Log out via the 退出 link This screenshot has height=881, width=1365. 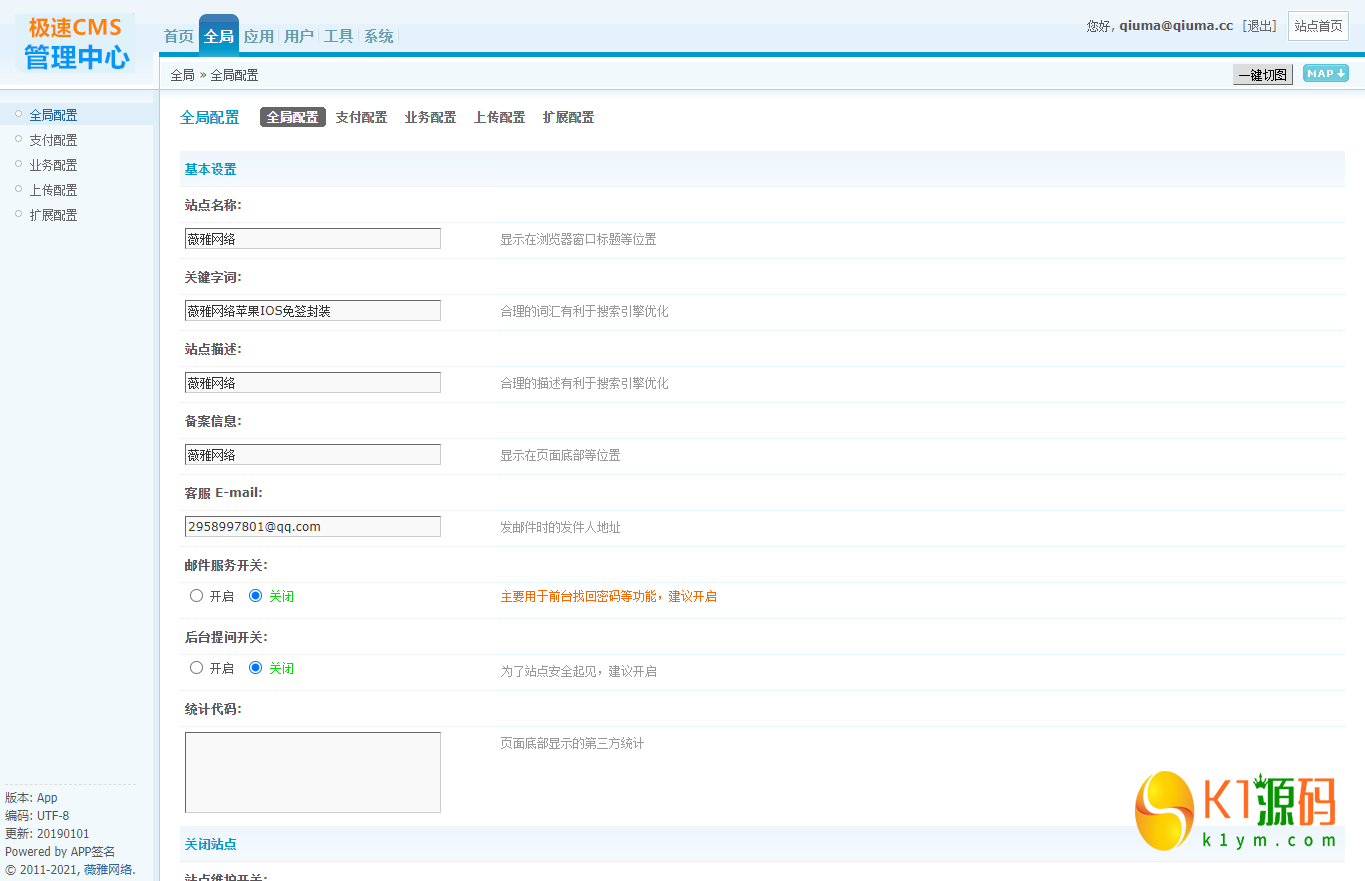pyautogui.click(x=1259, y=25)
